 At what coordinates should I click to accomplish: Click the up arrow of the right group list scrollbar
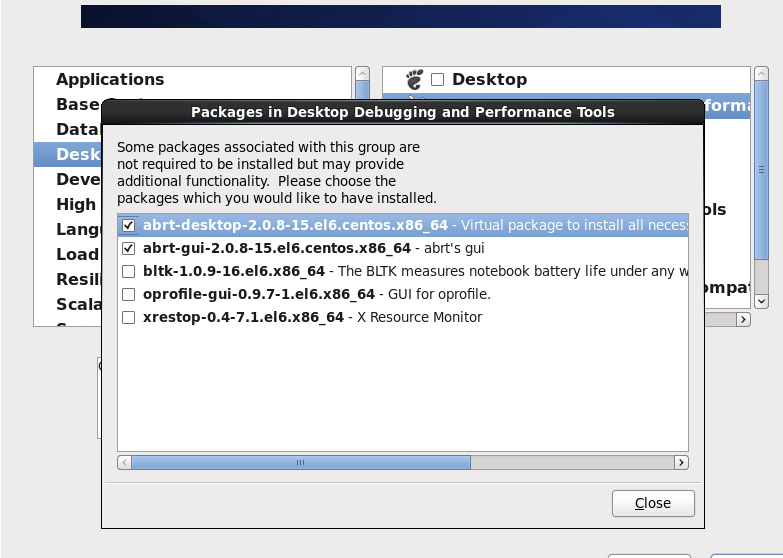pos(761,73)
